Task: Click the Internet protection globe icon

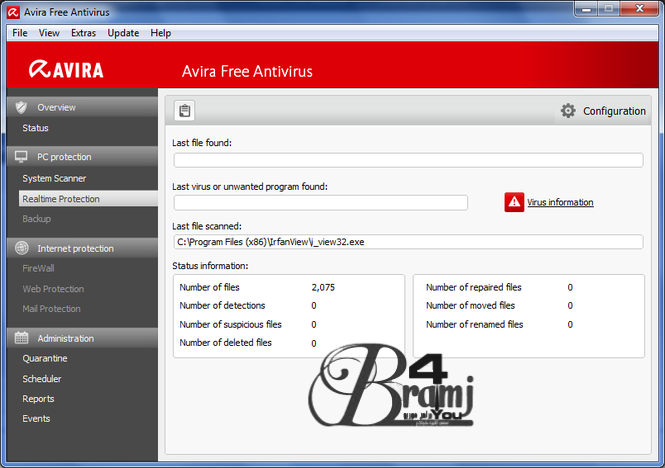Action: pos(22,248)
